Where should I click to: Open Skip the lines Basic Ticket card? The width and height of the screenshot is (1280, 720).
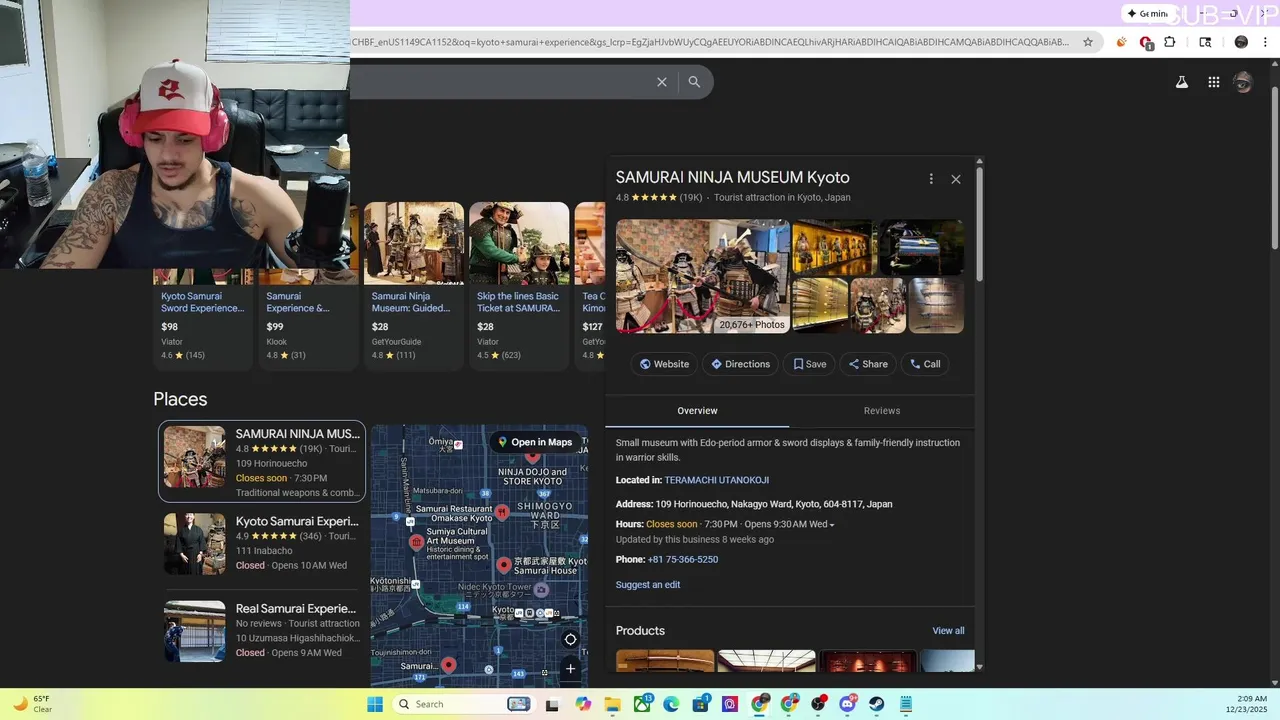click(519, 286)
